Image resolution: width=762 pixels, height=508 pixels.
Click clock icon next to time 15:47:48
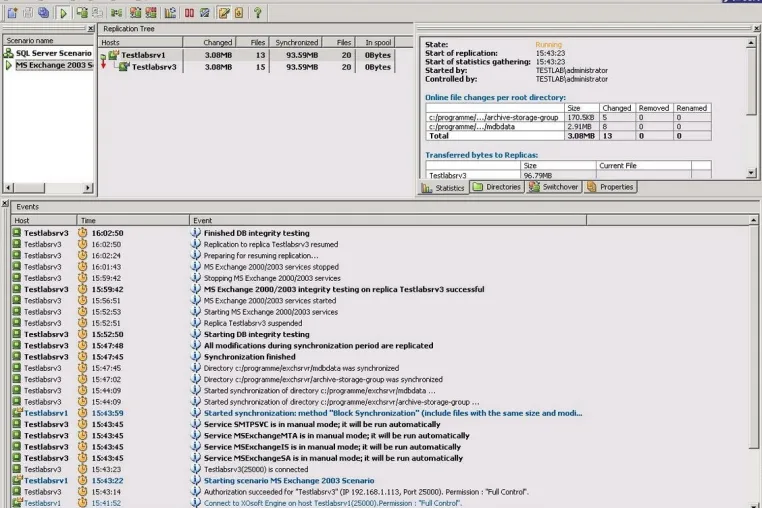[83, 346]
